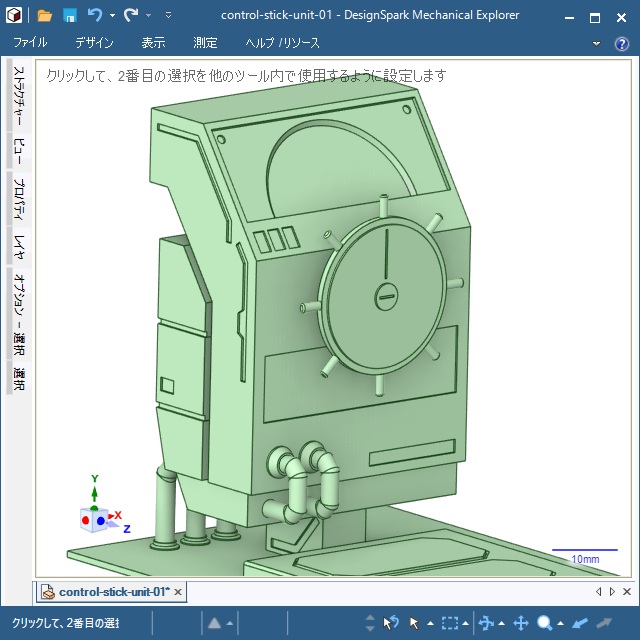The width and height of the screenshot is (640, 640).
Task: Click the Redo arrow icon
Action: tap(131, 16)
